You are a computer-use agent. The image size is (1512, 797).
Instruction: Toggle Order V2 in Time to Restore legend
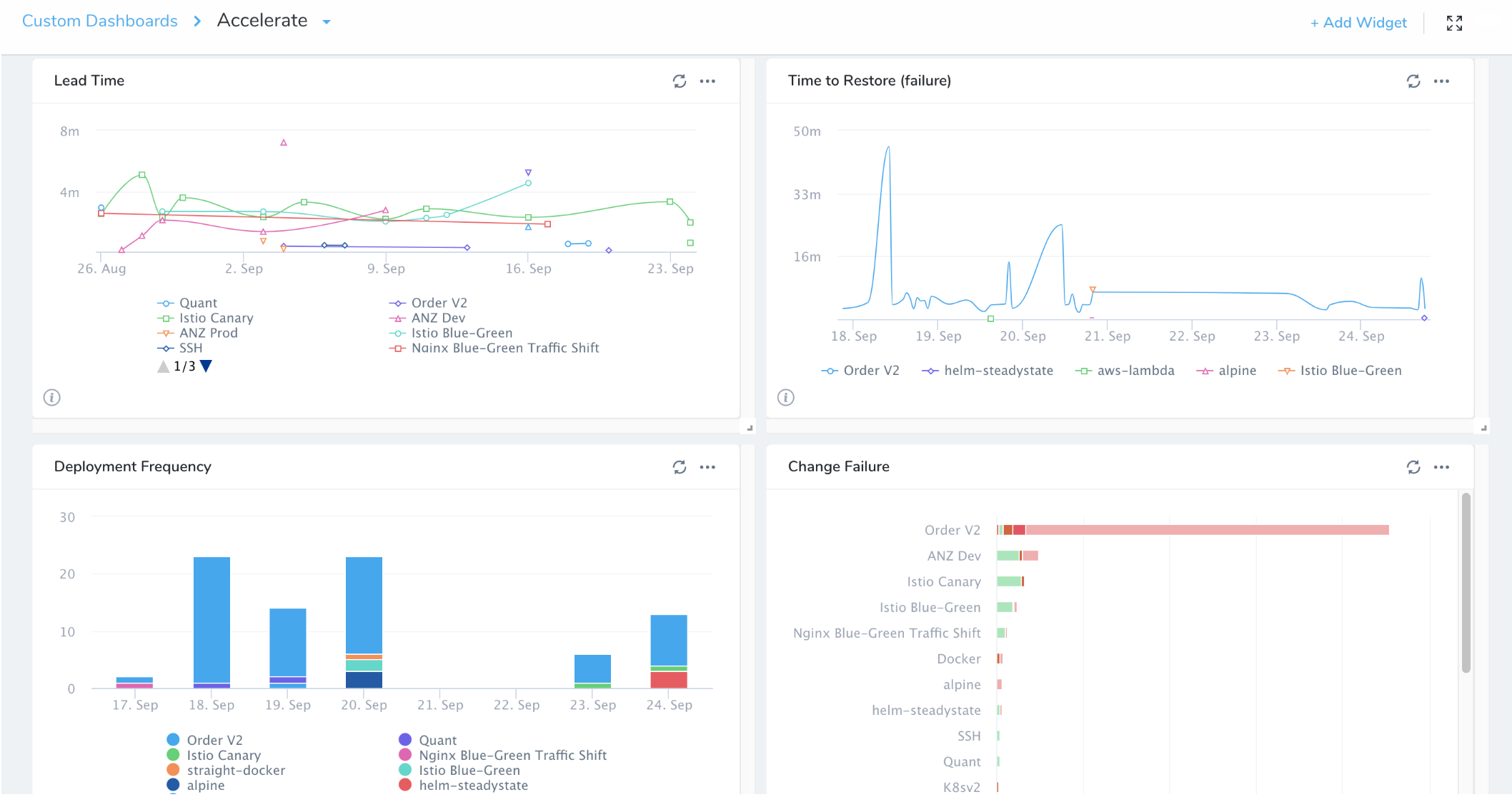[x=860, y=371]
